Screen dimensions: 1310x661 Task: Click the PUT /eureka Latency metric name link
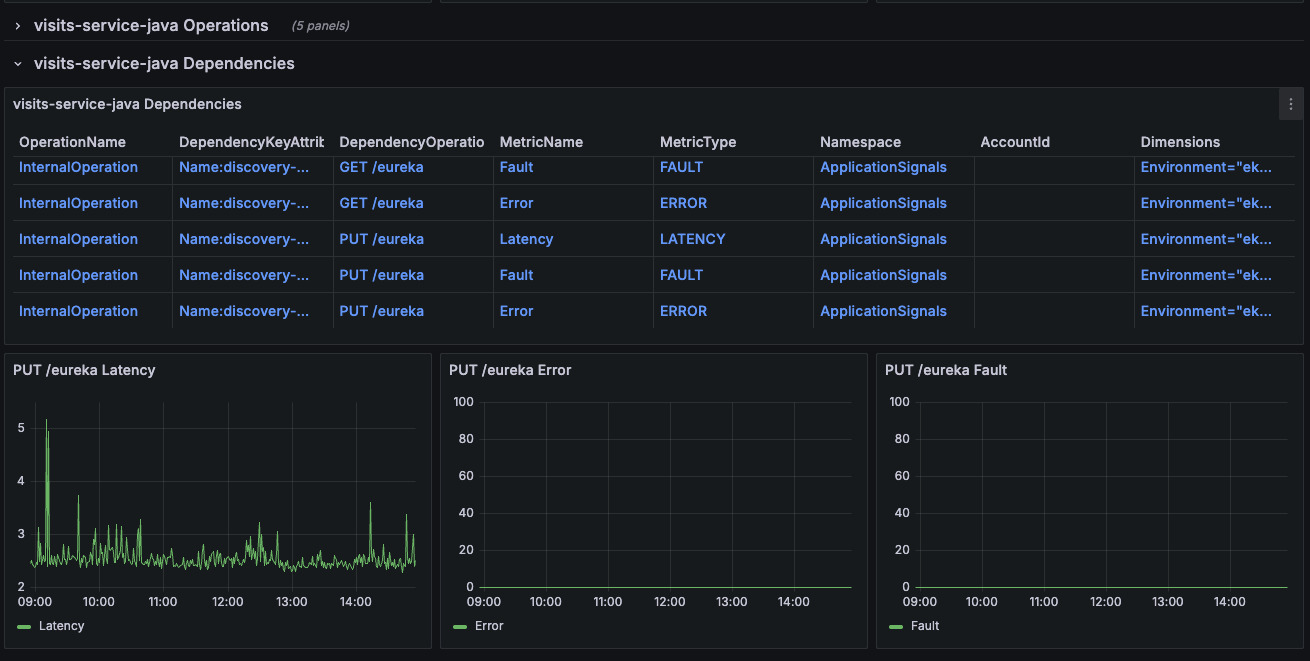click(x=526, y=239)
